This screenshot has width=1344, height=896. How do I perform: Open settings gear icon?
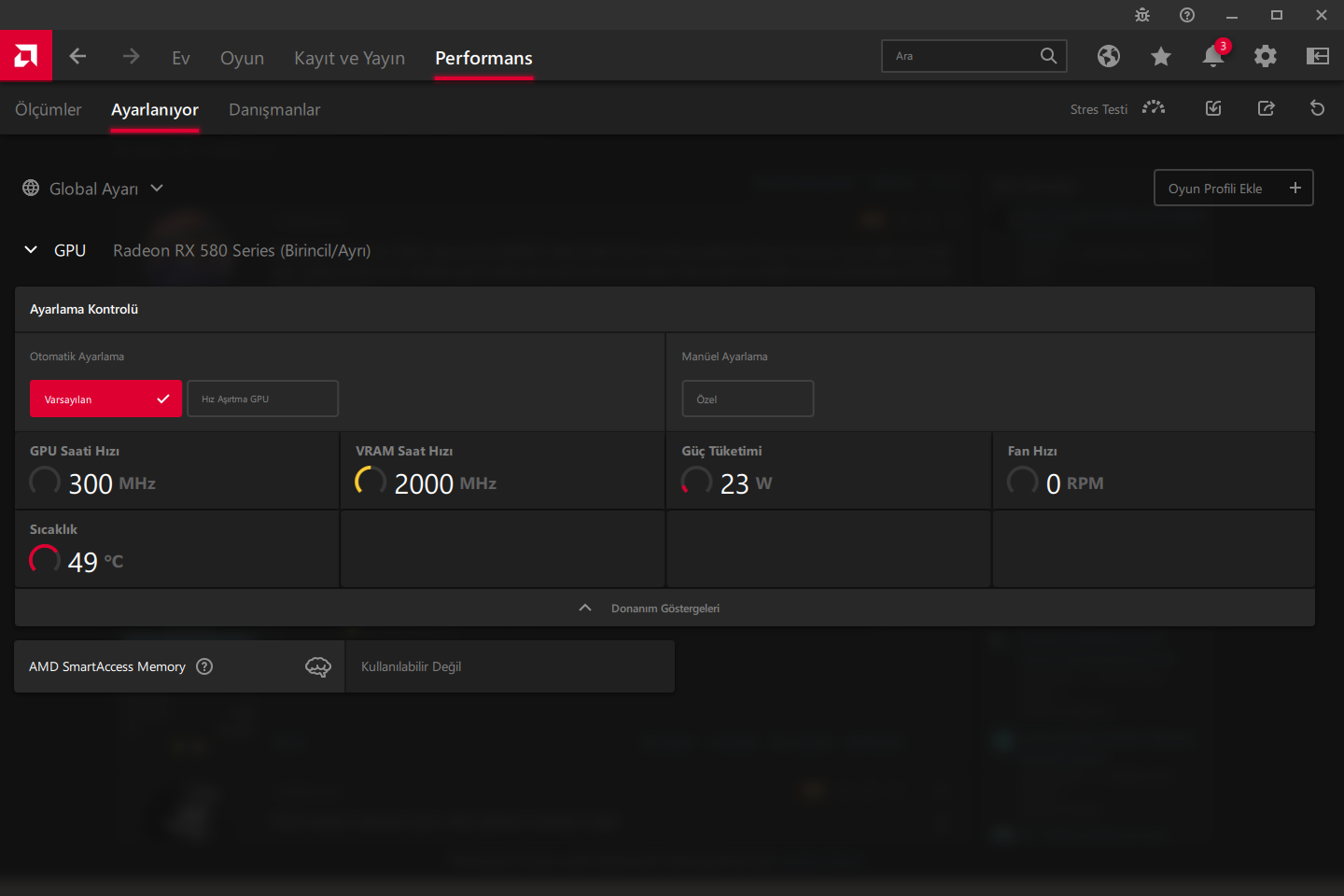click(x=1266, y=56)
